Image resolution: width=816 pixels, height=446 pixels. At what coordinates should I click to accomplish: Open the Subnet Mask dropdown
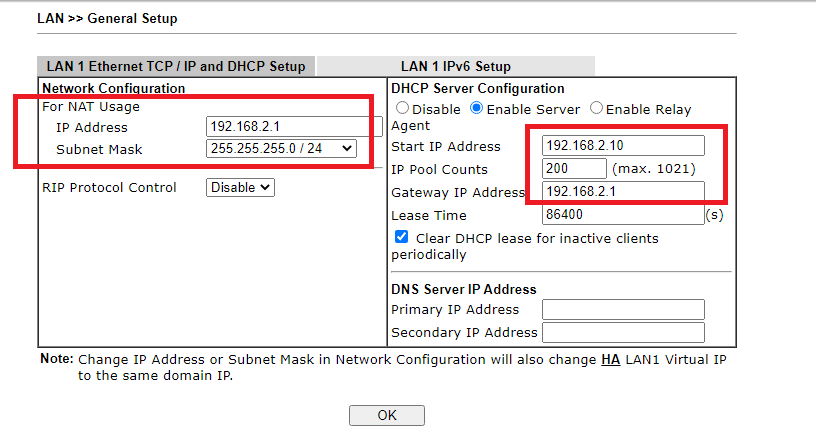[281, 149]
